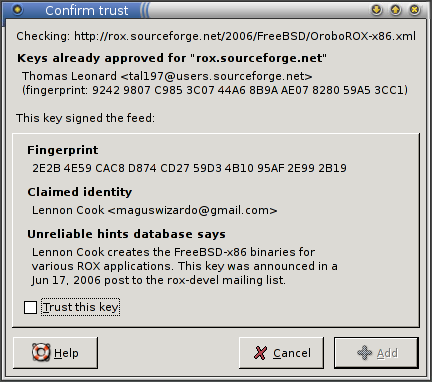
Task: Select the feed URL OroboROX-x86.xml text
Action: (x=245, y=36)
